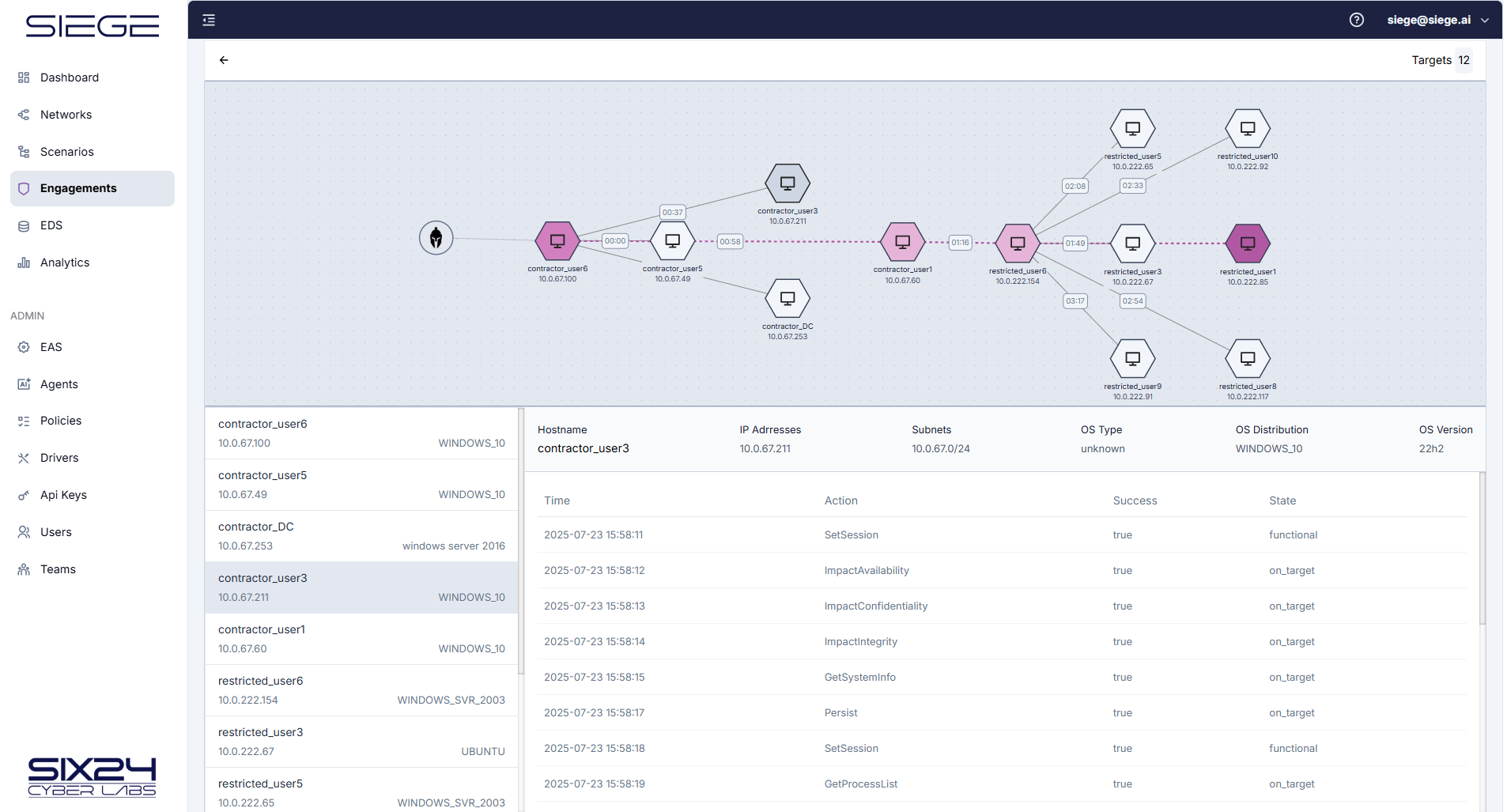1507x812 pixels.
Task: Open the help question-mark icon
Action: pyautogui.click(x=1357, y=19)
